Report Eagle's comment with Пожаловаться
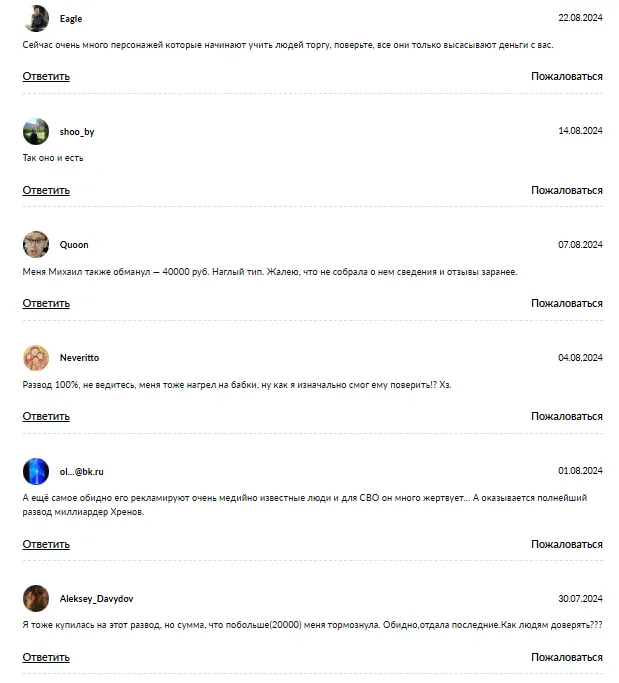 coord(567,77)
